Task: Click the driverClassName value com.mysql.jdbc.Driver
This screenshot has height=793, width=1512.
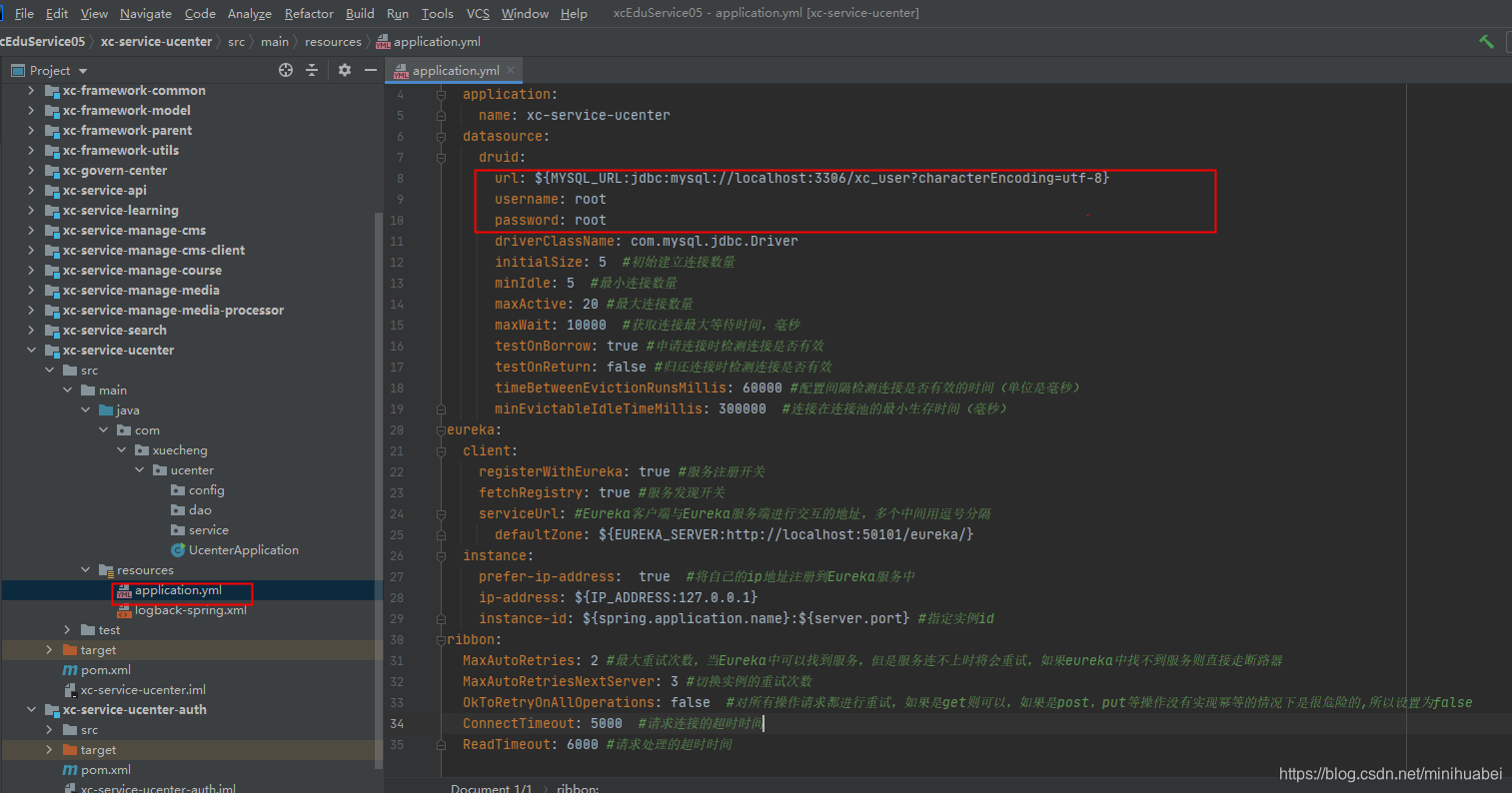Action: tap(714, 241)
